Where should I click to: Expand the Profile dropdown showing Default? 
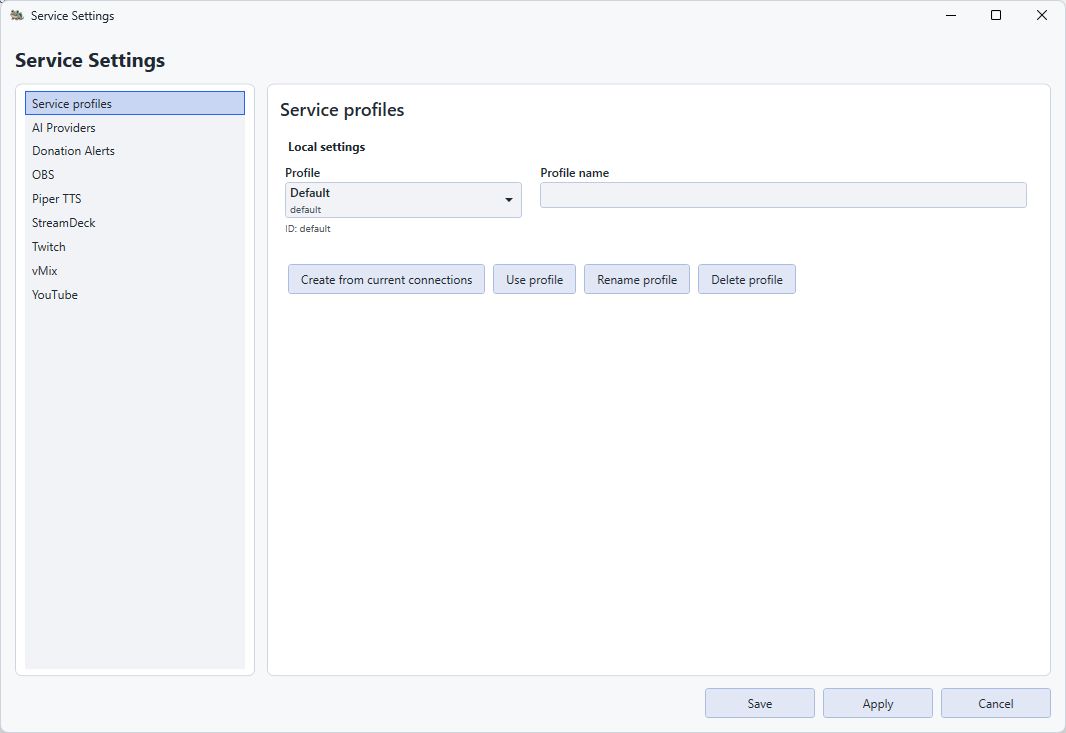click(403, 200)
